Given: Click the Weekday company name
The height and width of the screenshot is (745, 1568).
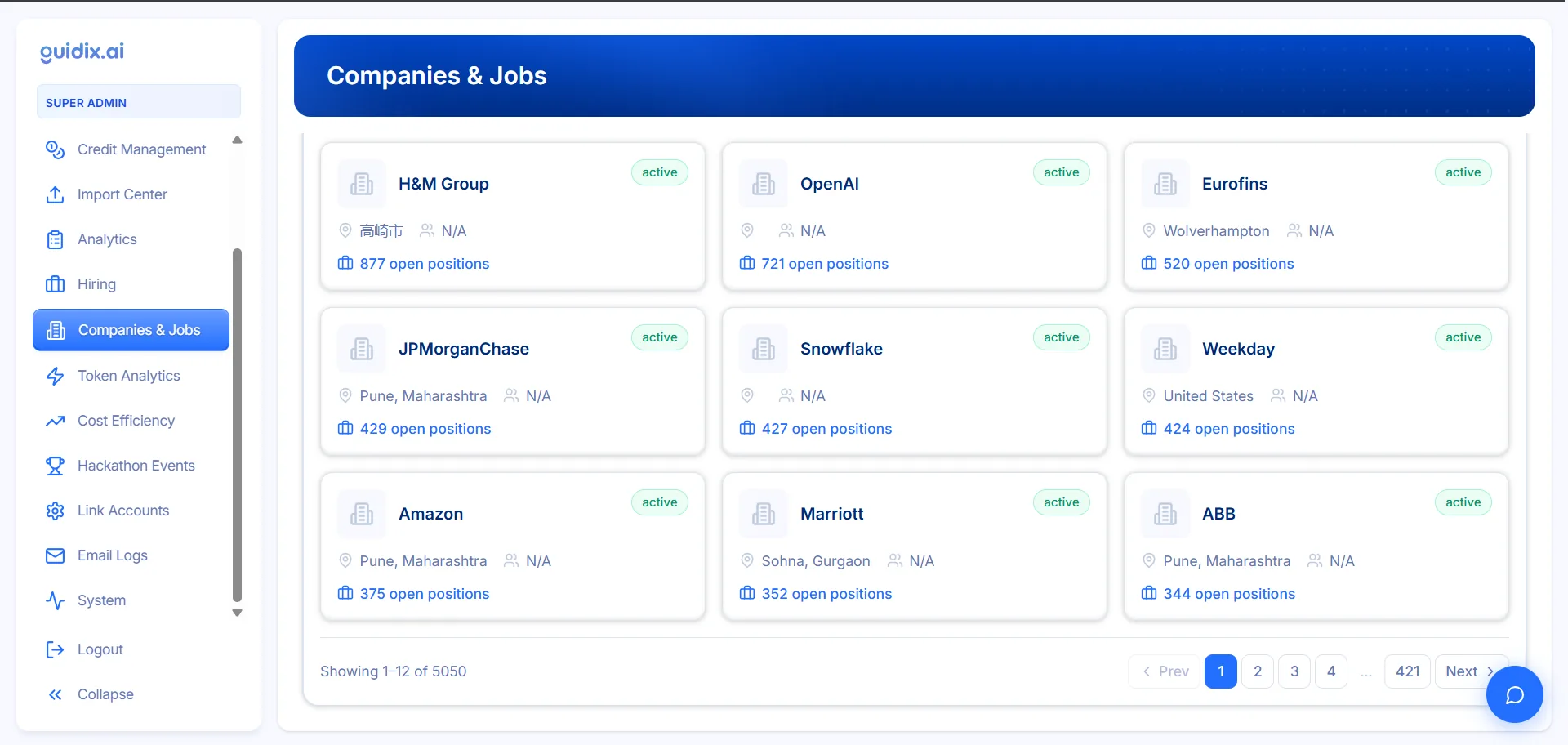Looking at the screenshot, I should coord(1238,349).
